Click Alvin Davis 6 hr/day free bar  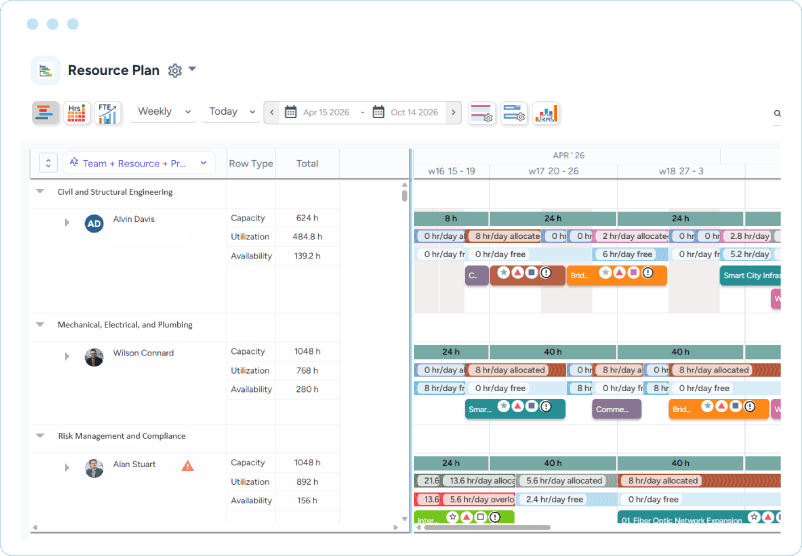coord(630,254)
